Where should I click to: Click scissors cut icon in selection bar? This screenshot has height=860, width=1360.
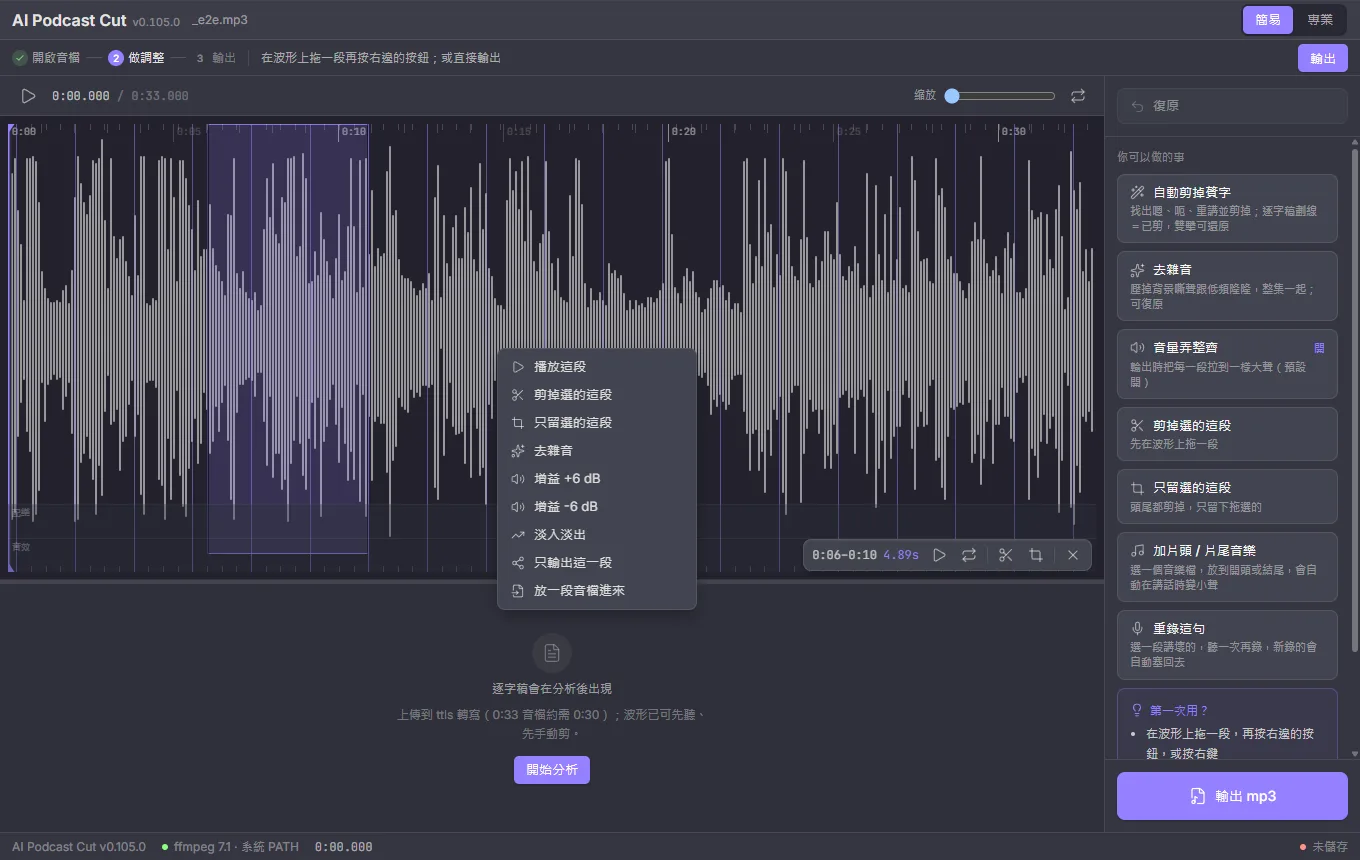[1006, 555]
